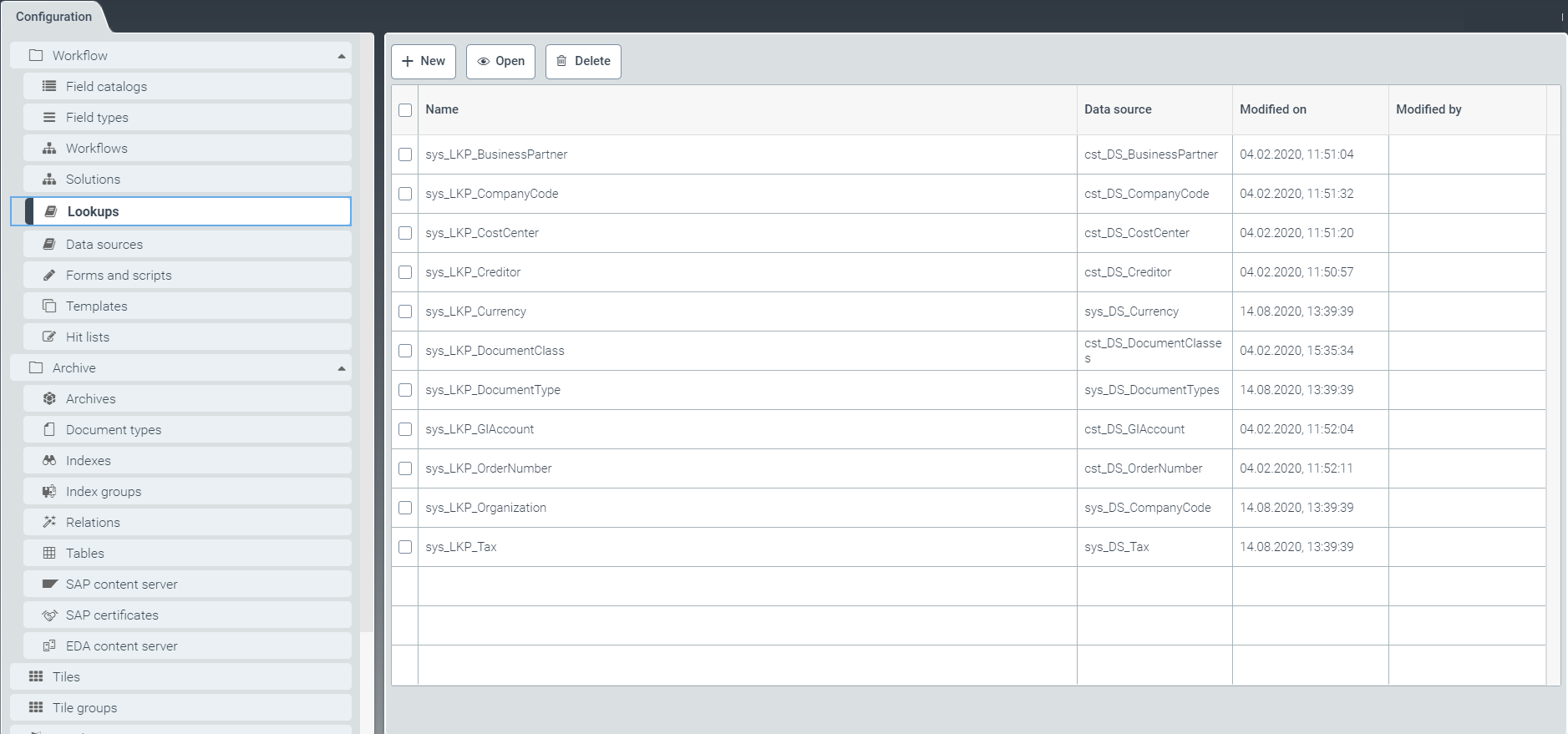Click the Field catalogs list icon
This screenshot has height=734, width=1568.
[x=49, y=86]
